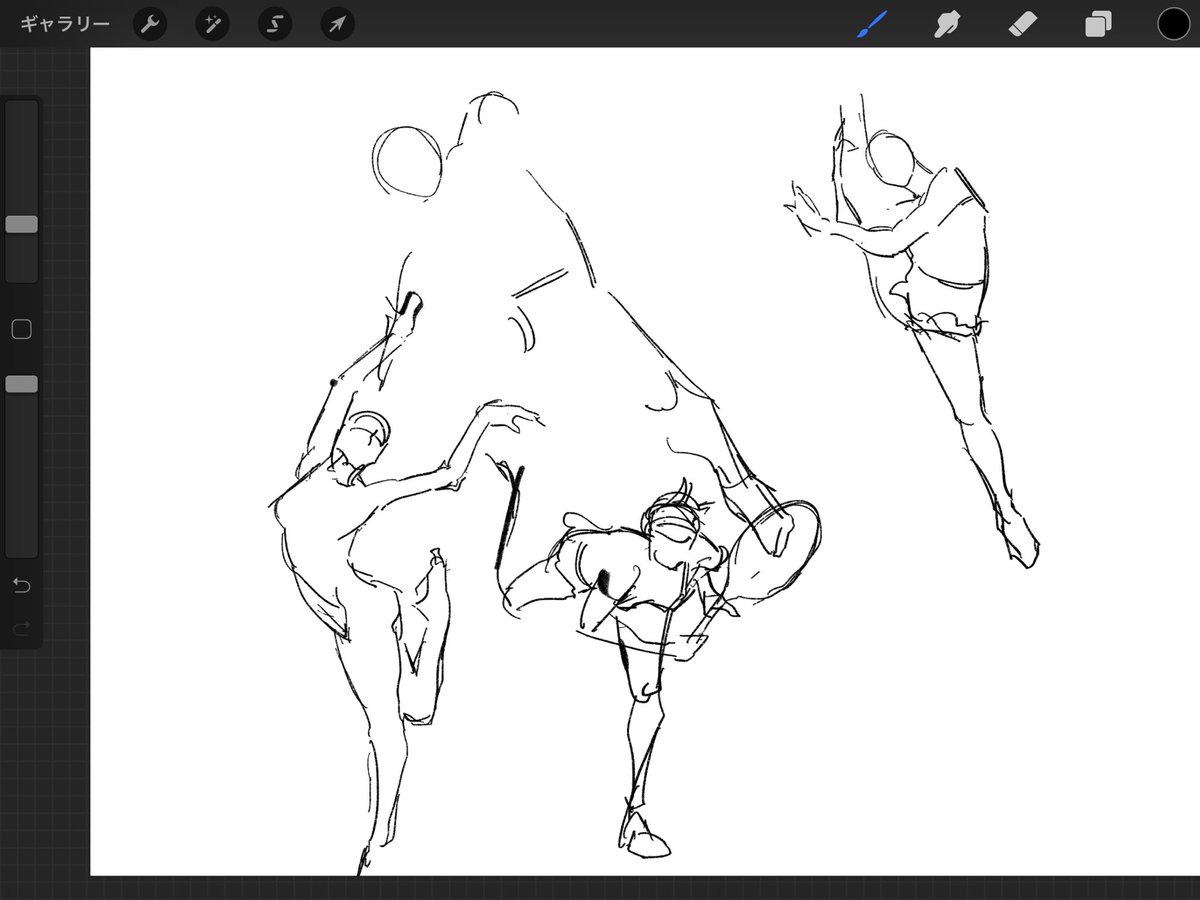
Task: Open the Layers panel
Action: [1097, 23]
